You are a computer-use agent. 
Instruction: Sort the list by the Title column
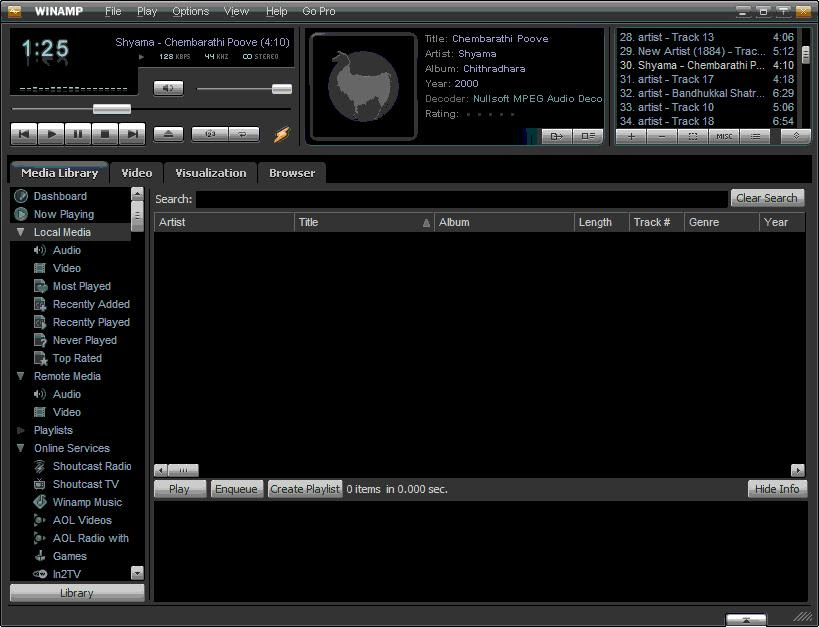tap(364, 222)
